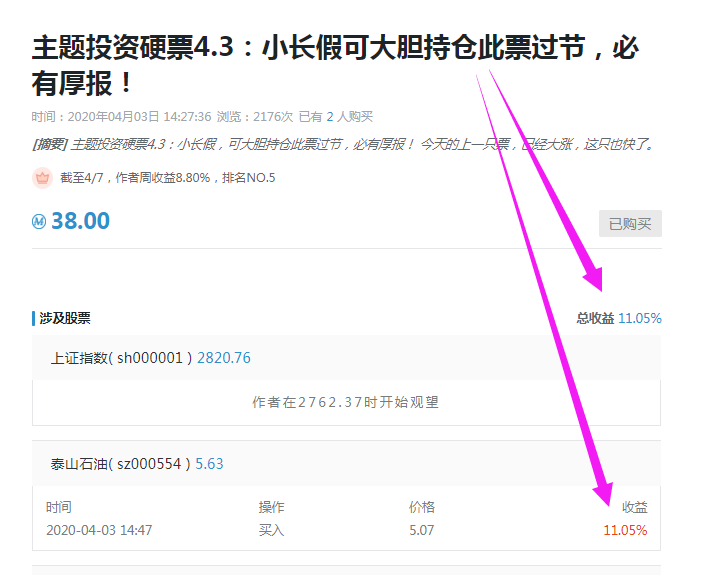
Task: Click the 已购买 button
Action: tap(630, 224)
